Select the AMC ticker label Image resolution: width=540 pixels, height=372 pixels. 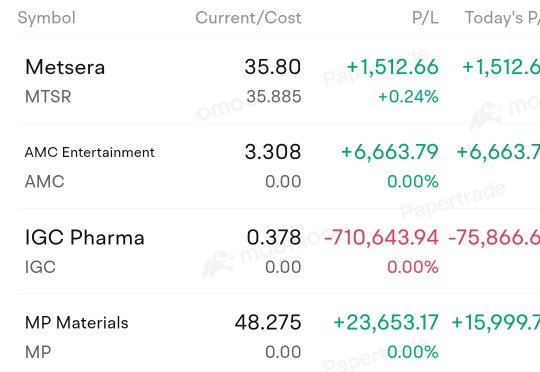point(45,182)
